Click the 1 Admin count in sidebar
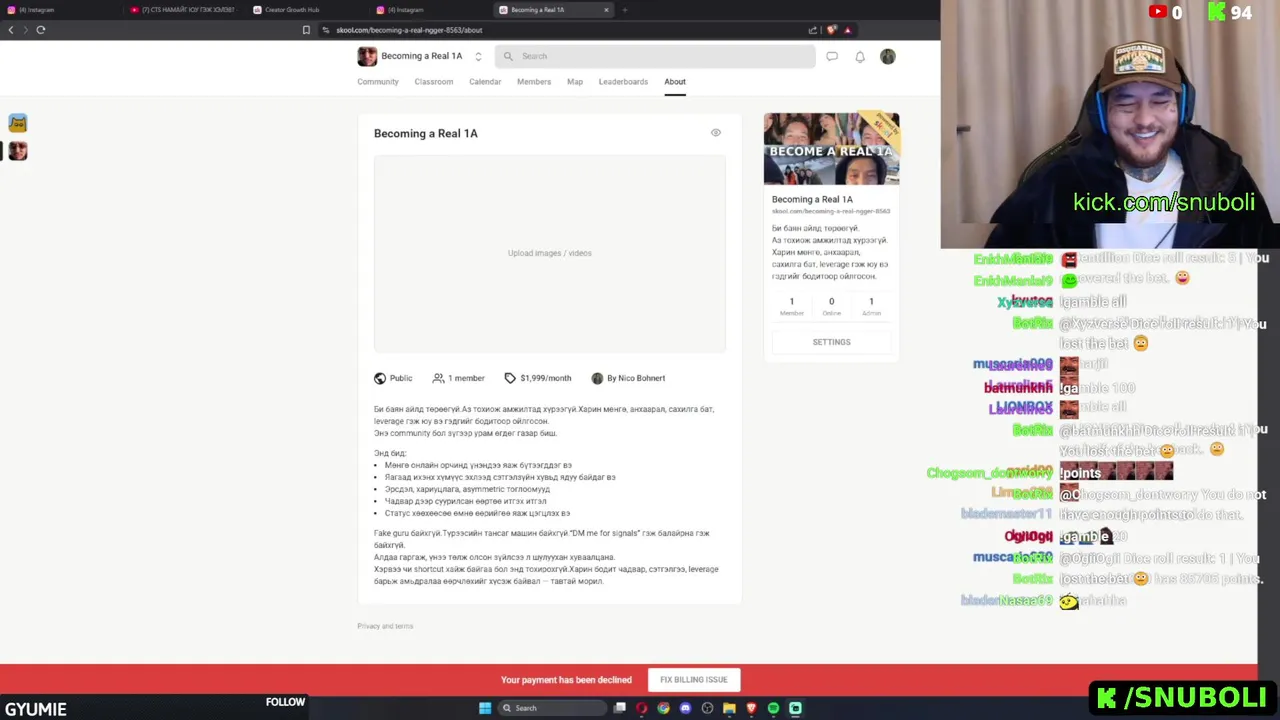The height and width of the screenshot is (720, 1280). point(871,306)
